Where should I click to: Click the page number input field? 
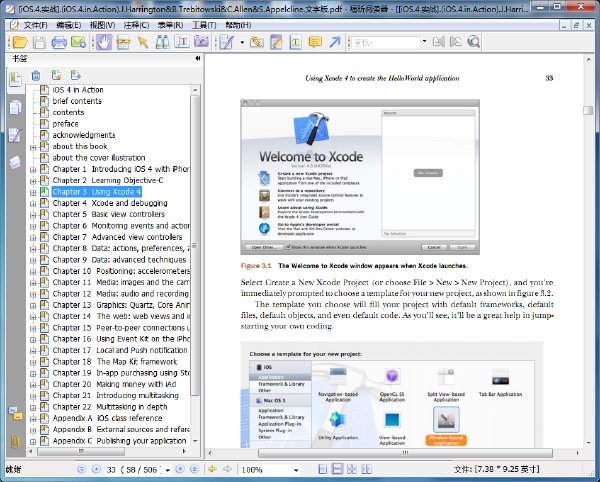click(x=134, y=470)
